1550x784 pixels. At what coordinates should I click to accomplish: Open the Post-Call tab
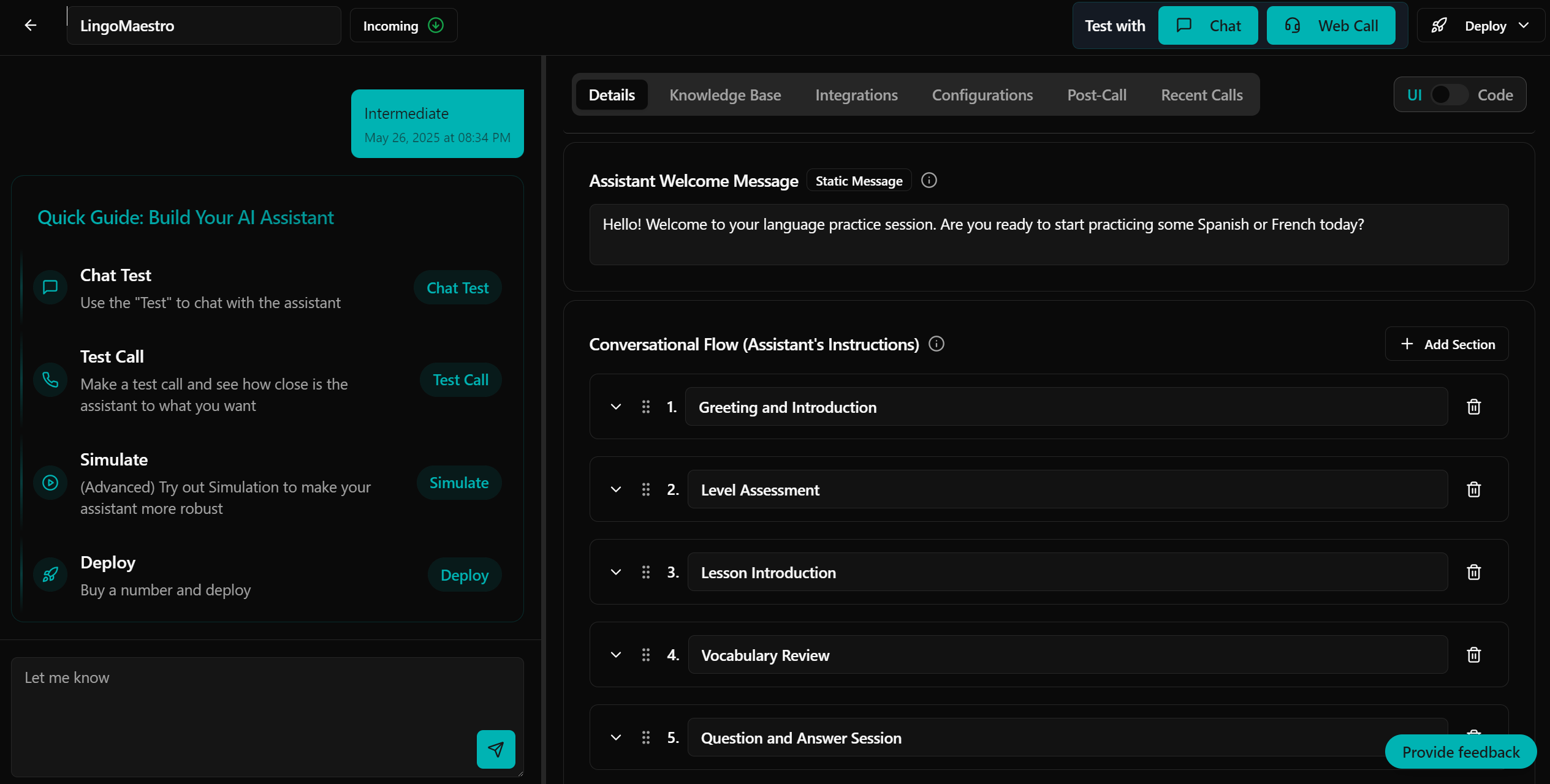click(1096, 95)
